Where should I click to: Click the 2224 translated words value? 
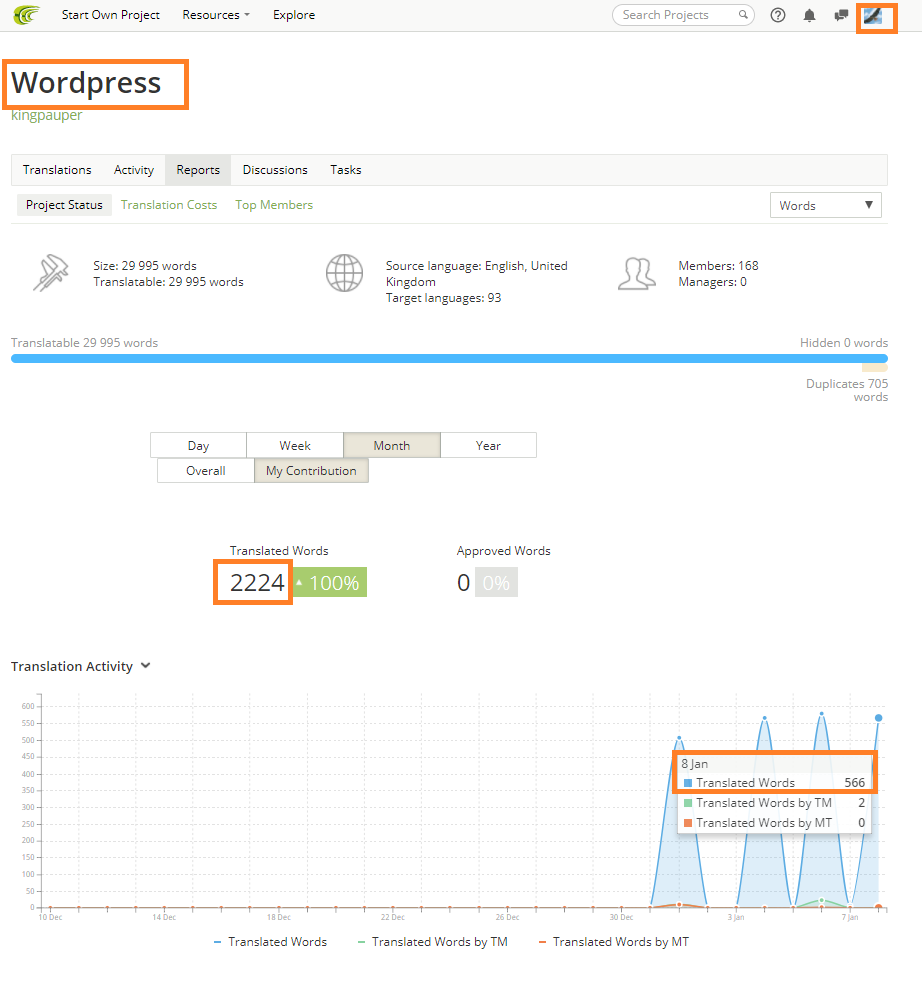click(x=257, y=582)
